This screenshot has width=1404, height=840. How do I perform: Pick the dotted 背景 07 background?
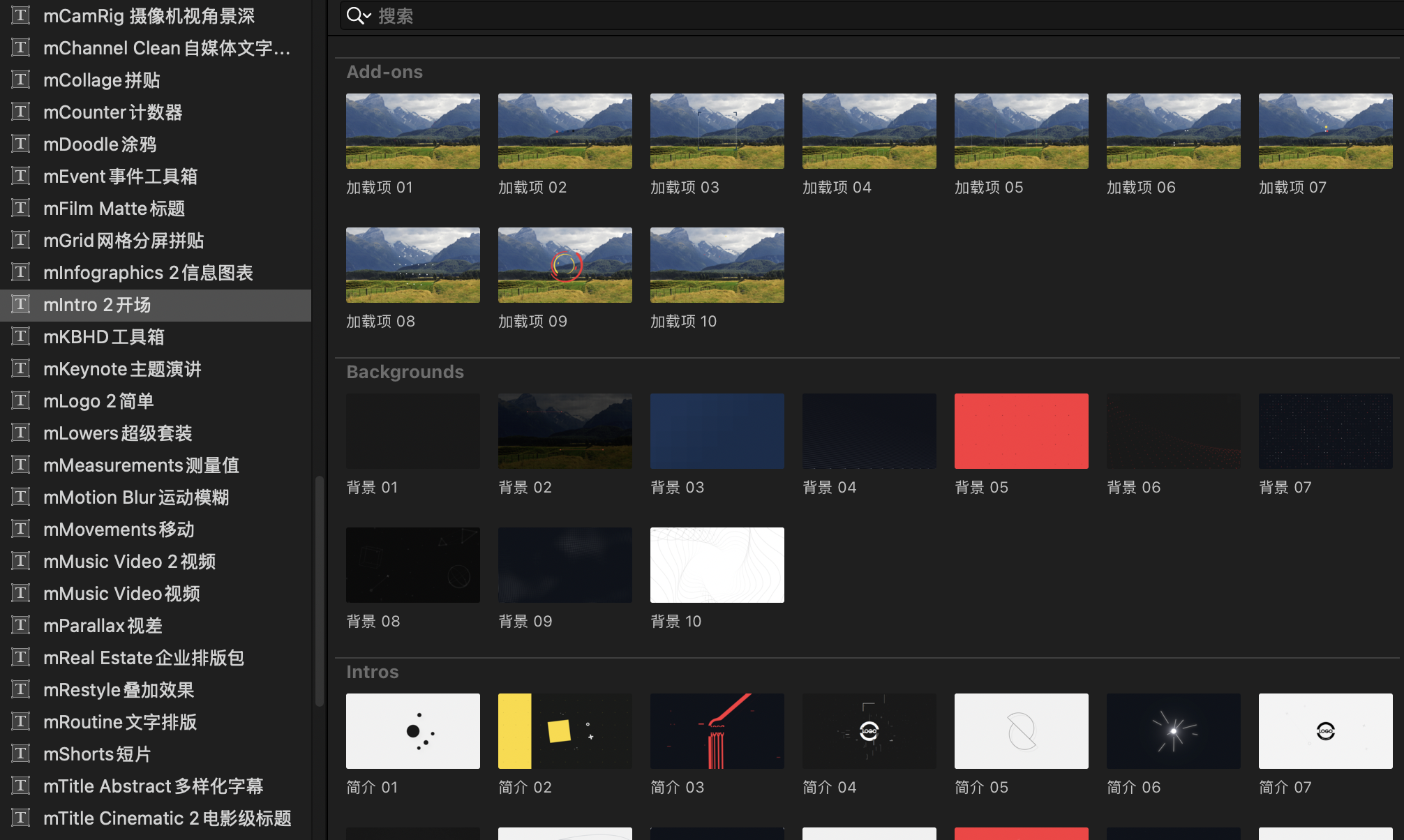tap(1326, 431)
